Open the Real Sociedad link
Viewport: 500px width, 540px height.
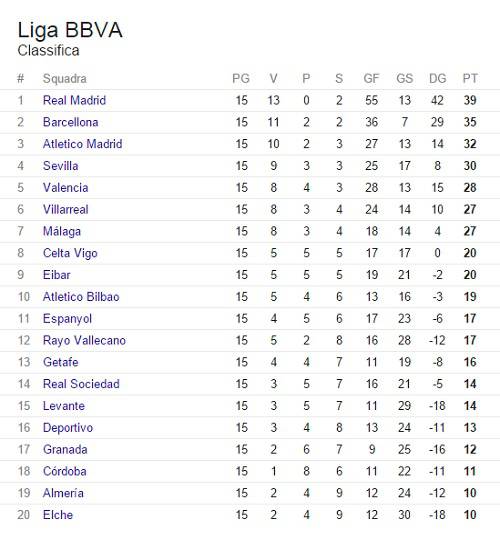81,384
